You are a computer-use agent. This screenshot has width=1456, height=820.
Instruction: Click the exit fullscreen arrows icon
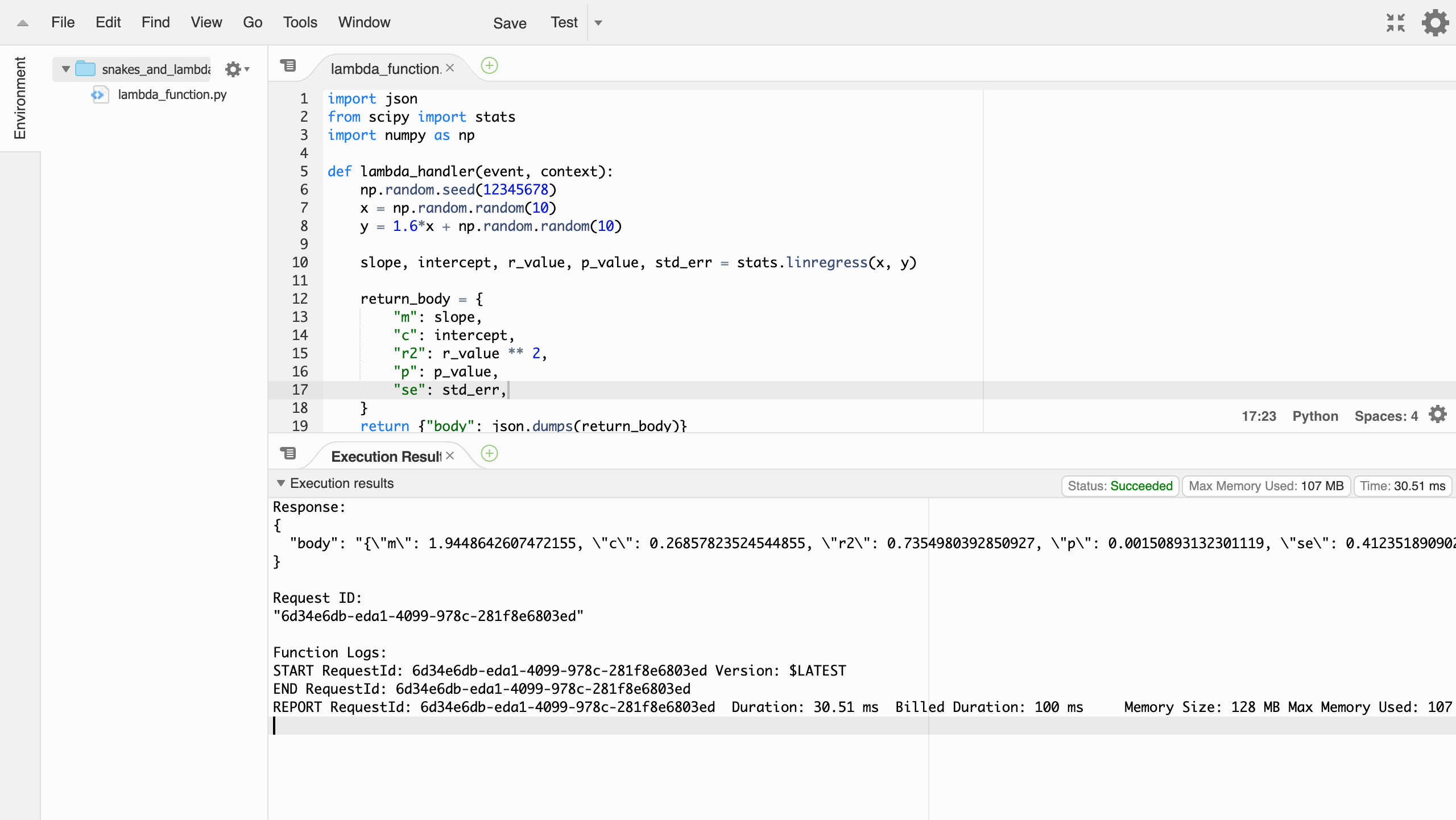1395,23
